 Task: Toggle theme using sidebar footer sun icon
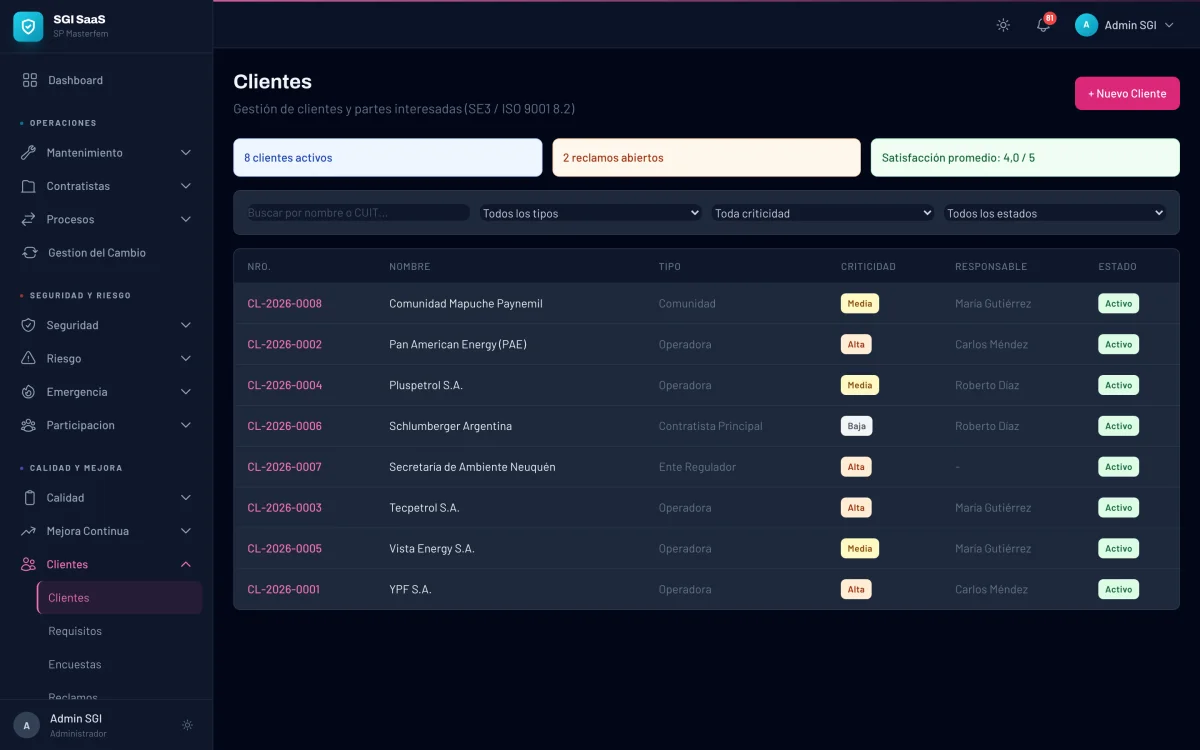(x=187, y=725)
